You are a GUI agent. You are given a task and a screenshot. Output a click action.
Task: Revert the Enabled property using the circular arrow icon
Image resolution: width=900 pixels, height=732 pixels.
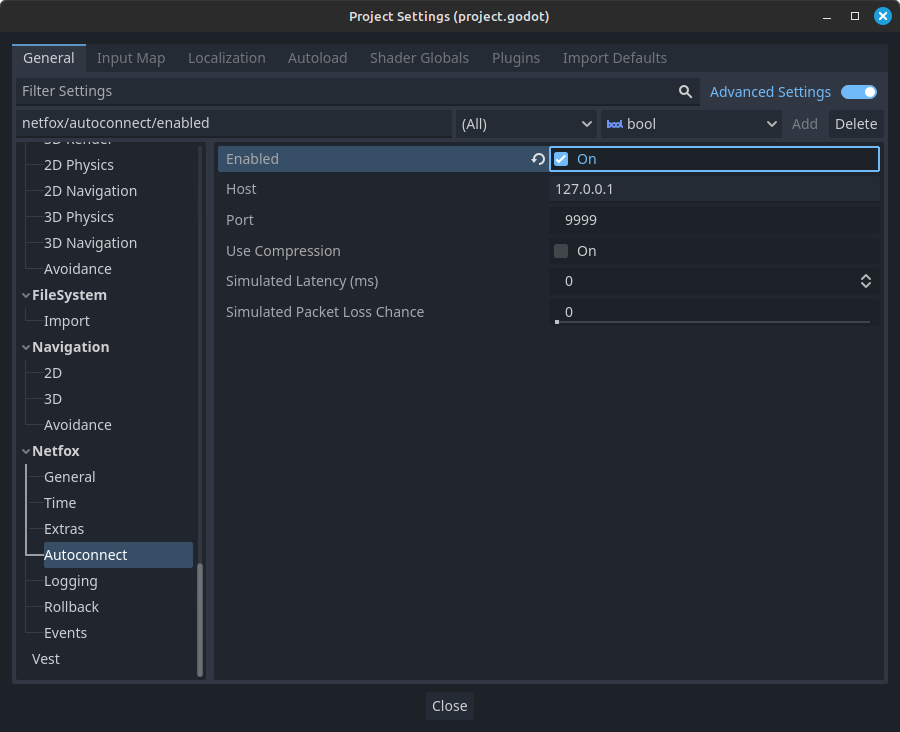(538, 159)
